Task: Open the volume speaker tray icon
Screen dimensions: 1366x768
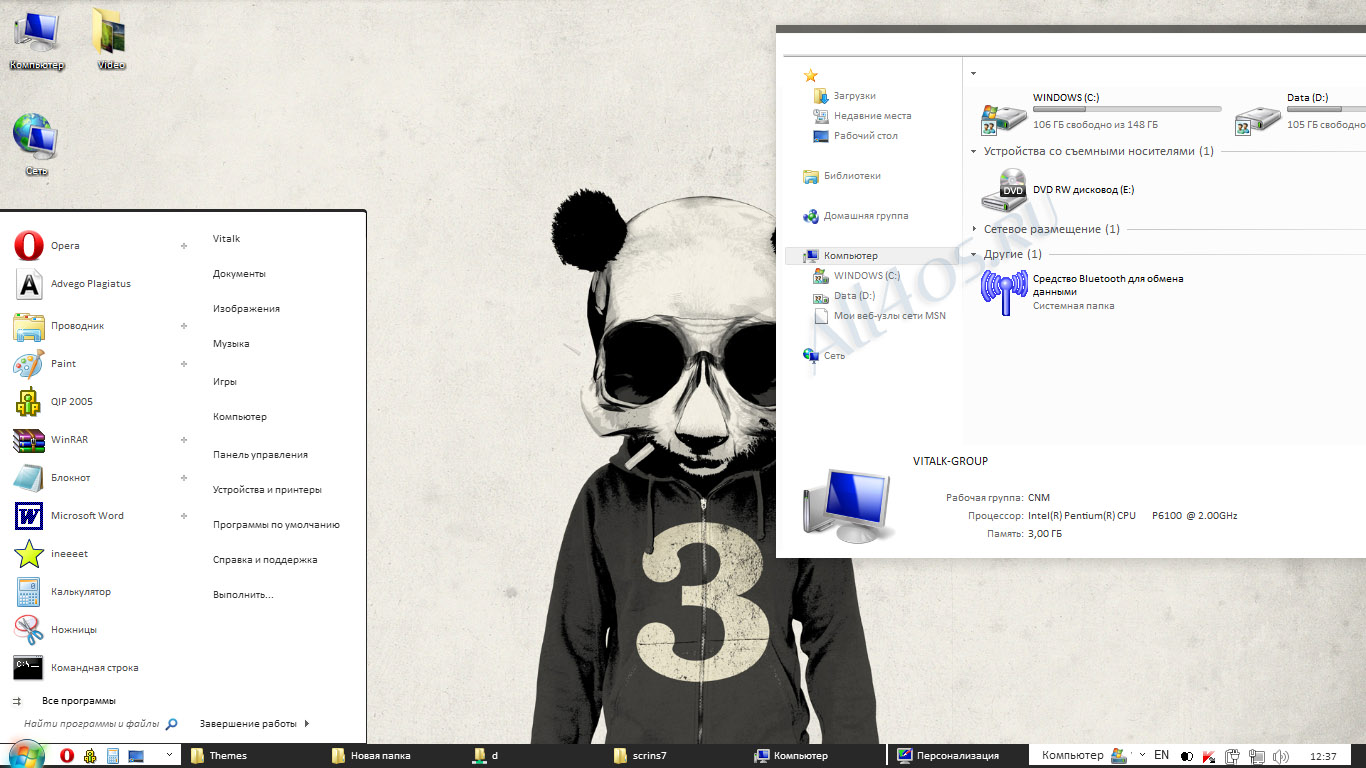Action: tap(1280, 756)
